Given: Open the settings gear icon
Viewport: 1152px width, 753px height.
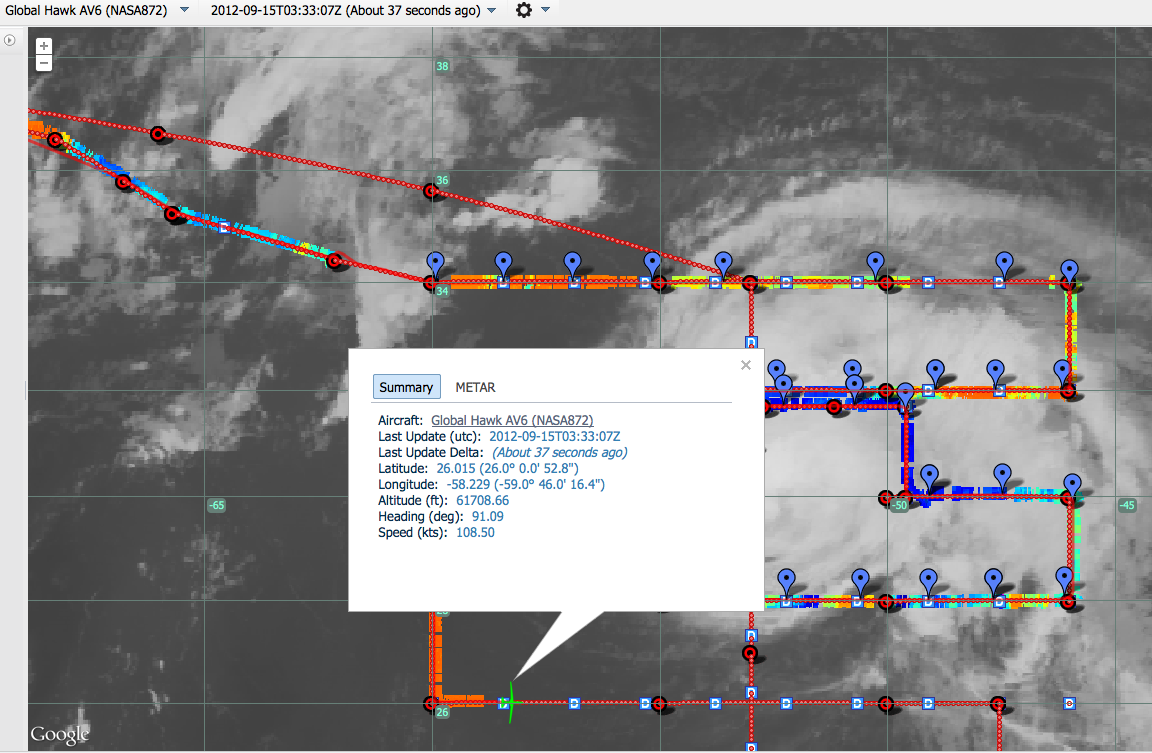Looking at the screenshot, I should (524, 10).
